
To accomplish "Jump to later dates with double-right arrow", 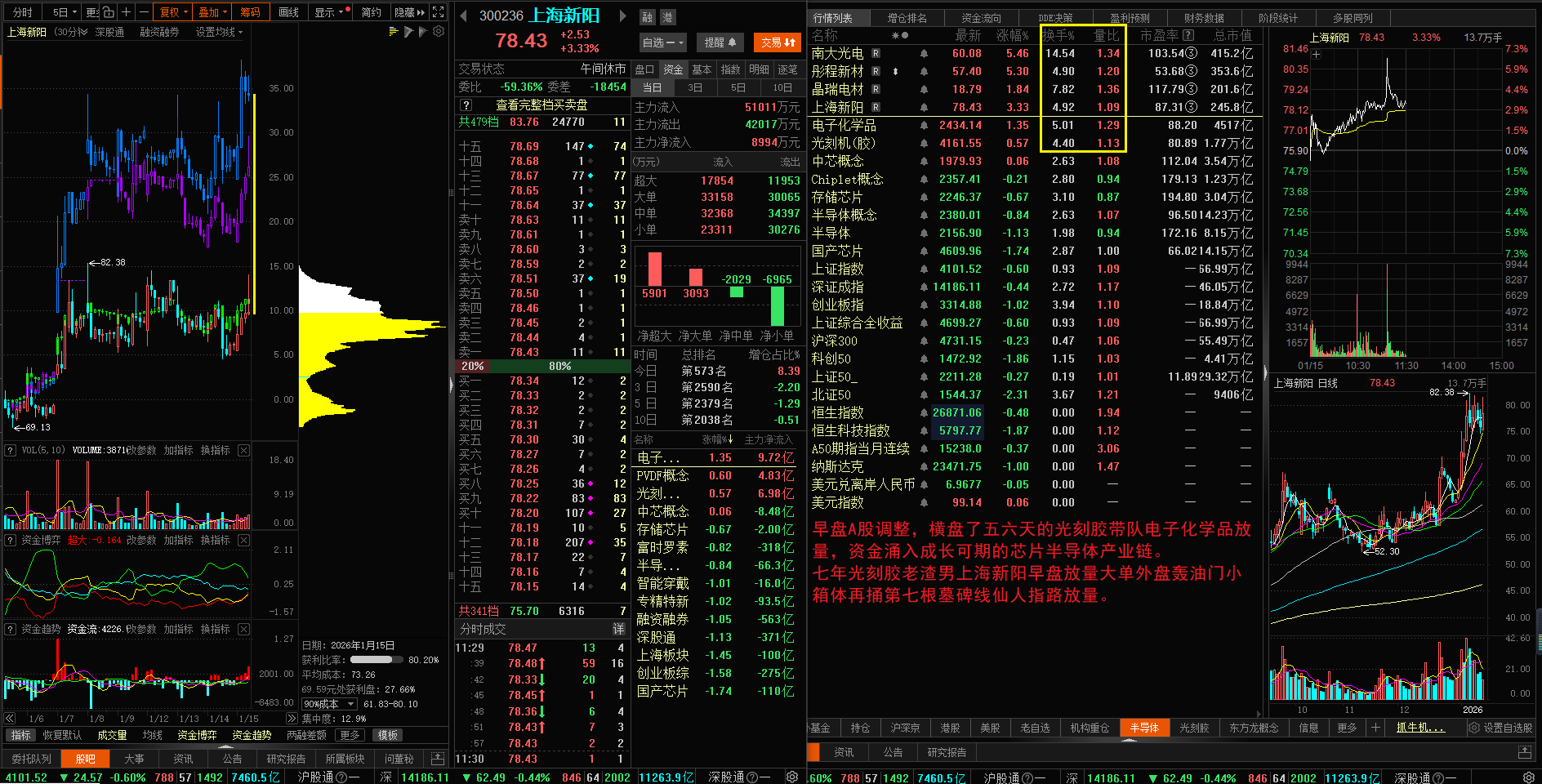I will pyautogui.click(x=292, y=719).
